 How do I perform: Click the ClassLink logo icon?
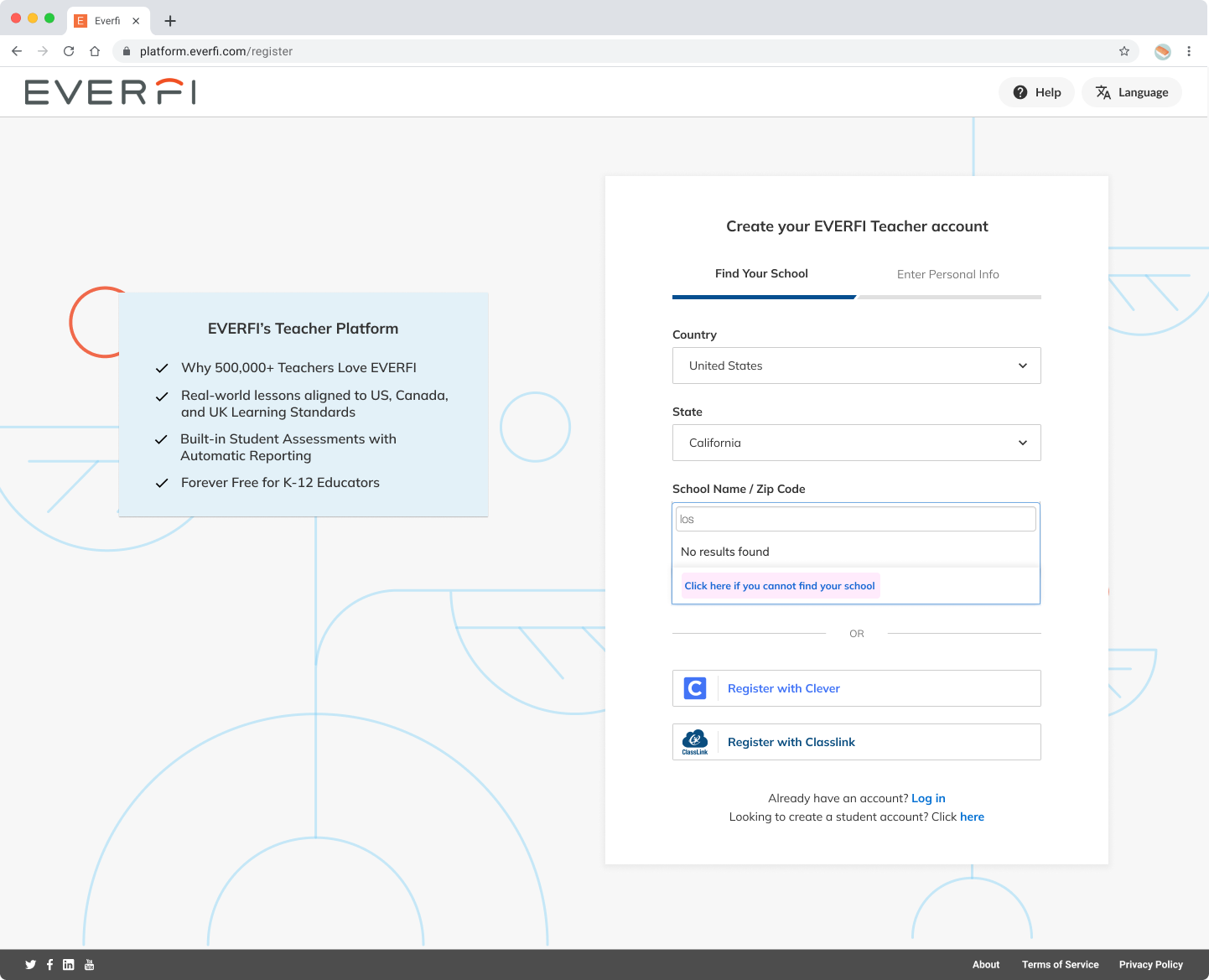[x=695, y=742]
